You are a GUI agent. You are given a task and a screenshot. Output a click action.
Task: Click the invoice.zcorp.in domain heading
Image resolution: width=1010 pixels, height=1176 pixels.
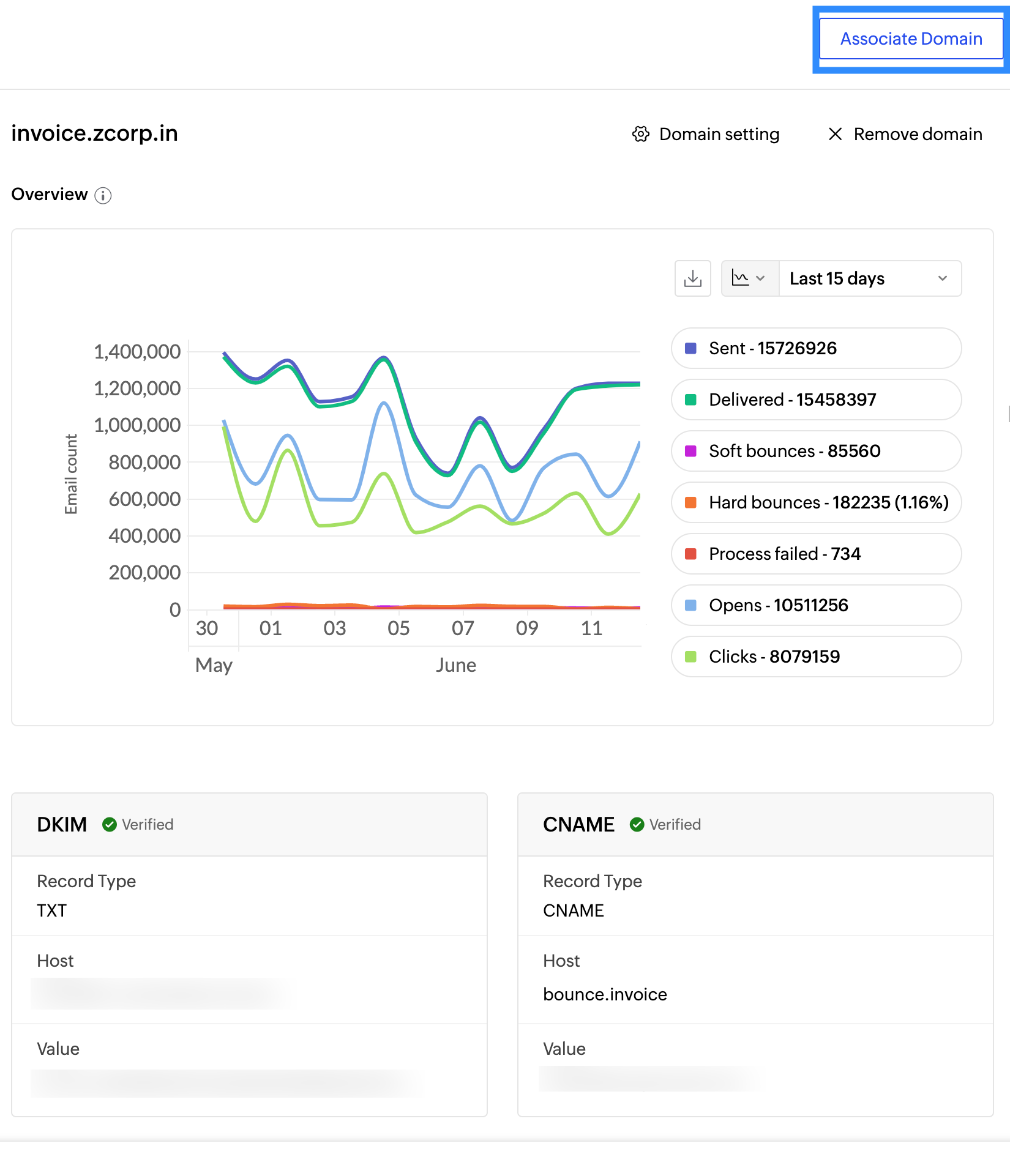(x=95, y=133)
